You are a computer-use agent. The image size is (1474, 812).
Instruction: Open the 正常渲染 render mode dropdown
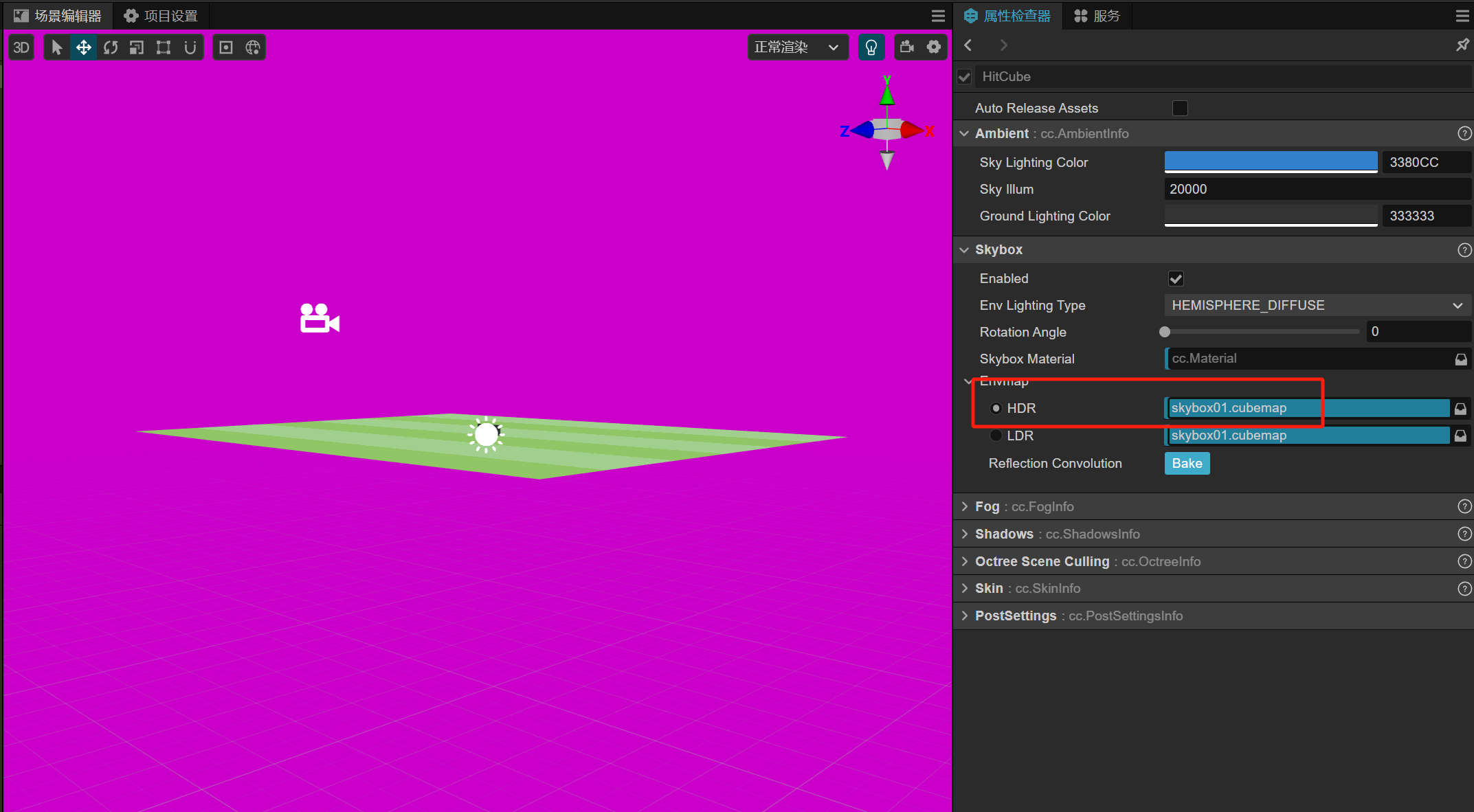pyautogui.click(x=797, y=47)
